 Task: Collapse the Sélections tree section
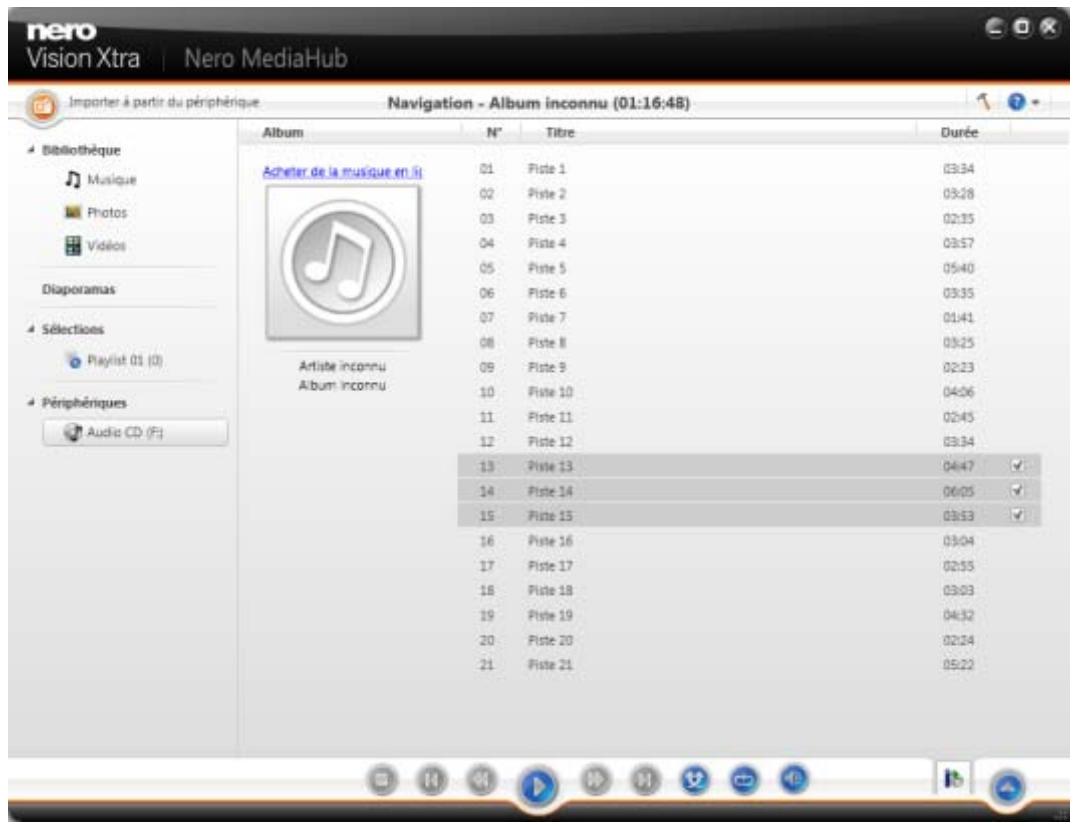(x=31, y=329)
